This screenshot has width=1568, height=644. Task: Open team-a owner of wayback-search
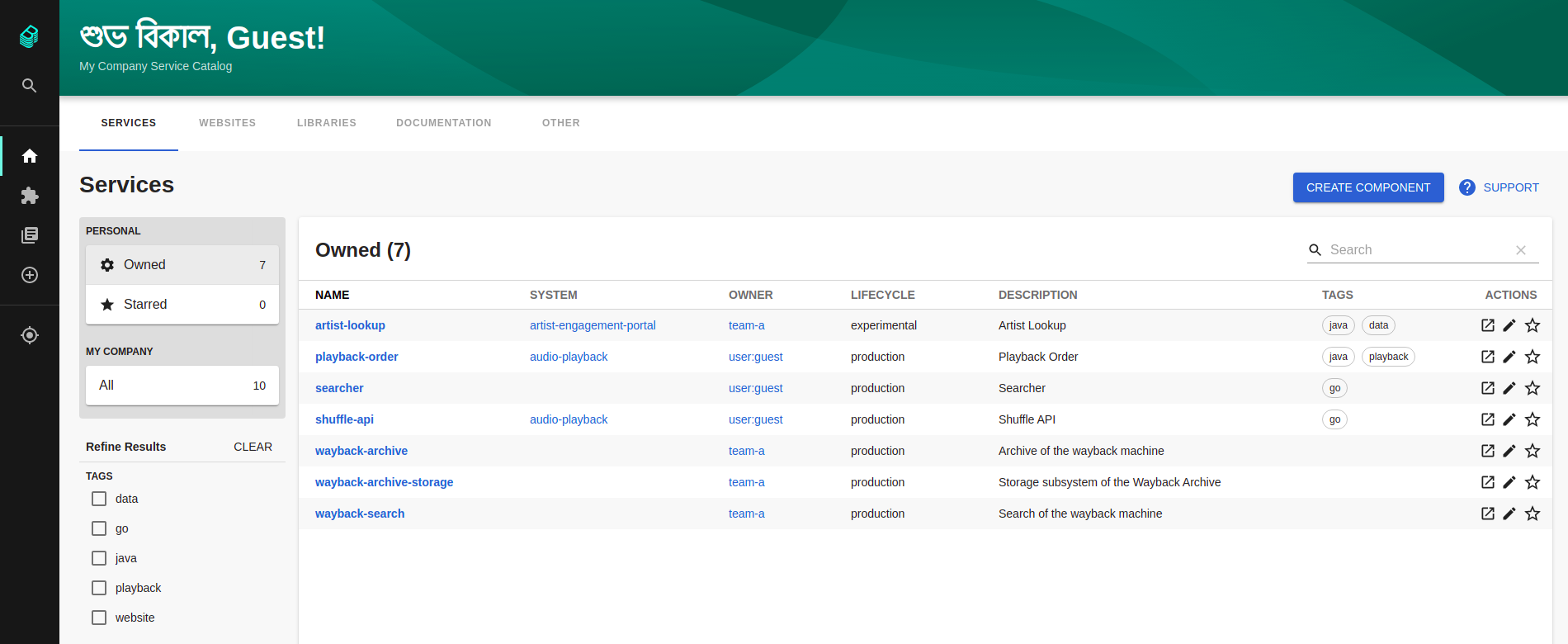tap(746, 514)
